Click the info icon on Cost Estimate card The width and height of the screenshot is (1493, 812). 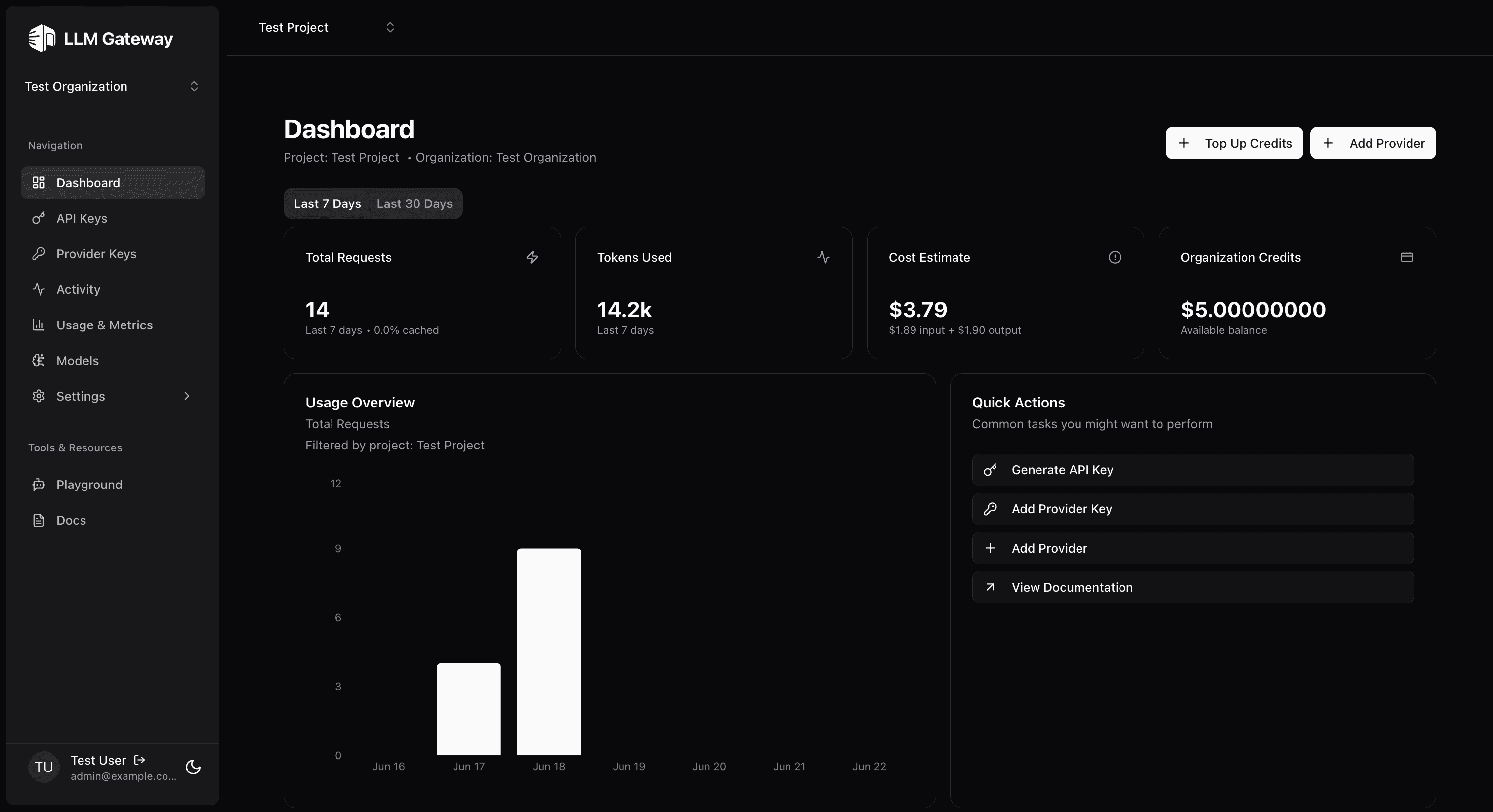pos(1115,257)
